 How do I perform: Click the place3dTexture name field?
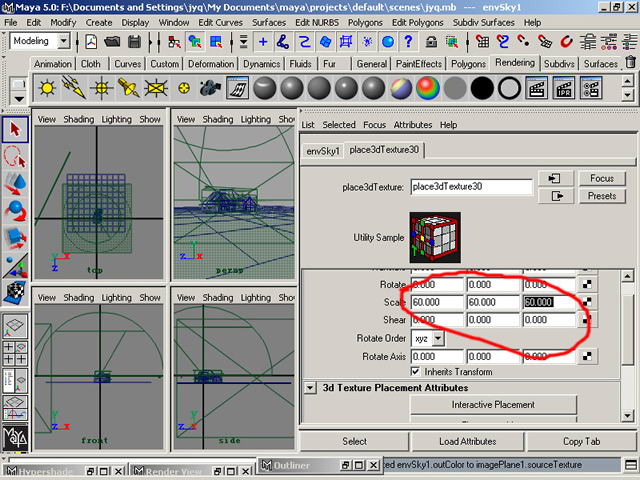click(x=471, y=187)
